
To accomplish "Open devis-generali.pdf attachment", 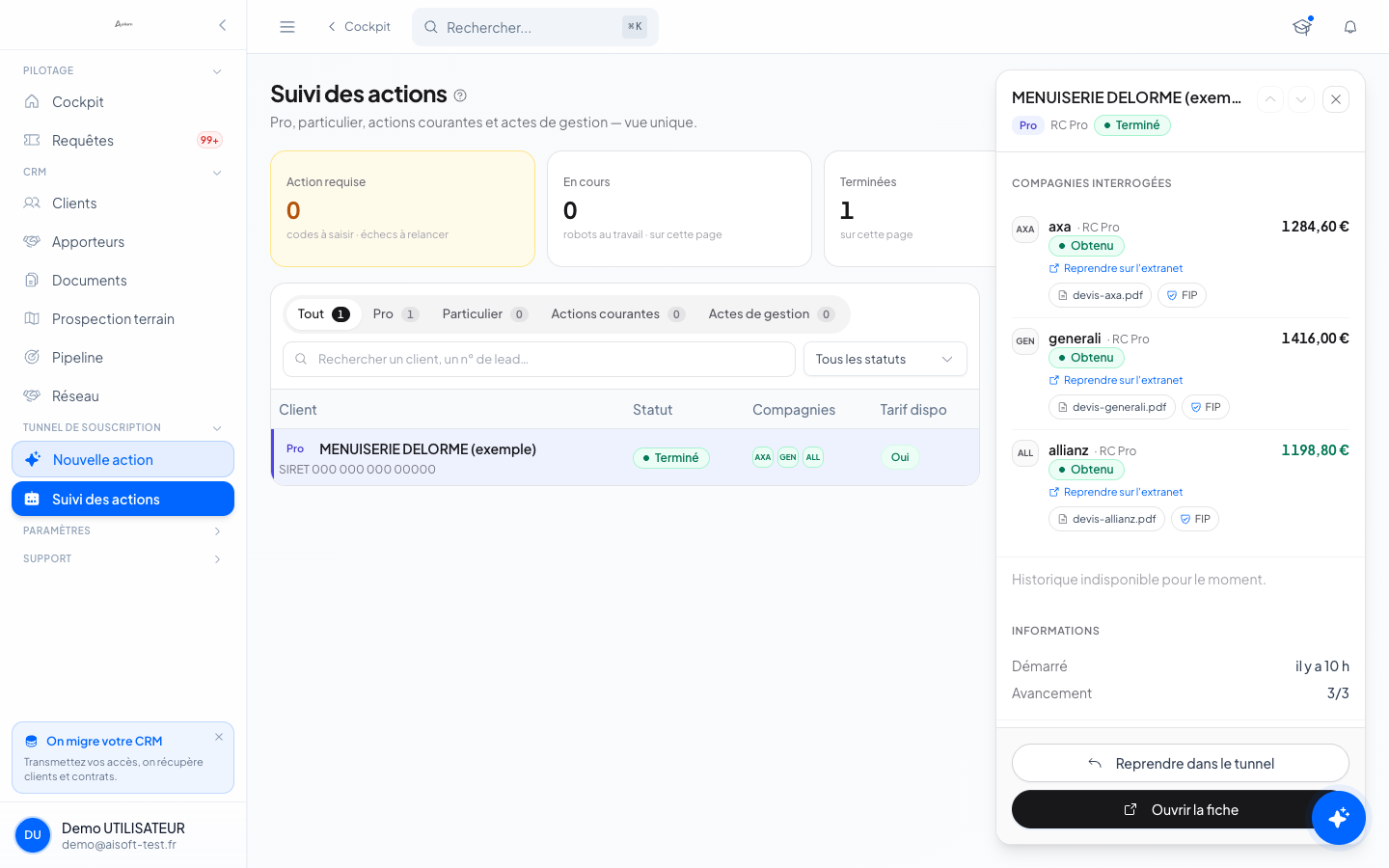I will click(x=1112, y=407).
